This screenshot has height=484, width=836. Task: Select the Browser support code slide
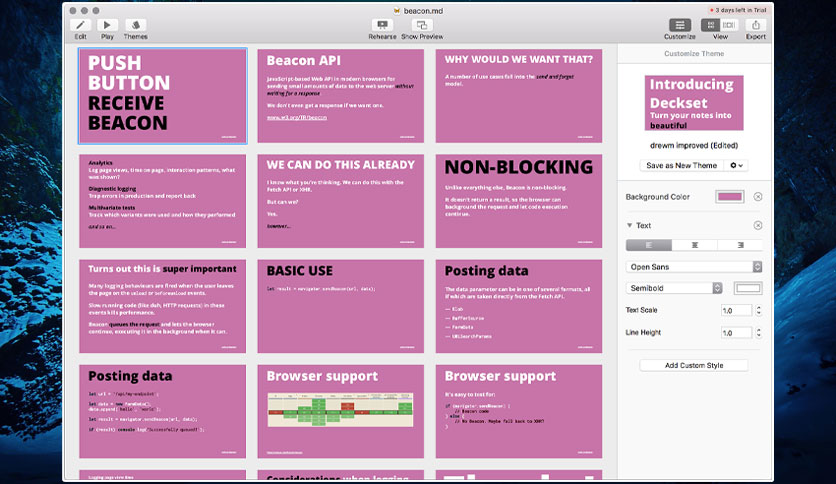(519, 411)
